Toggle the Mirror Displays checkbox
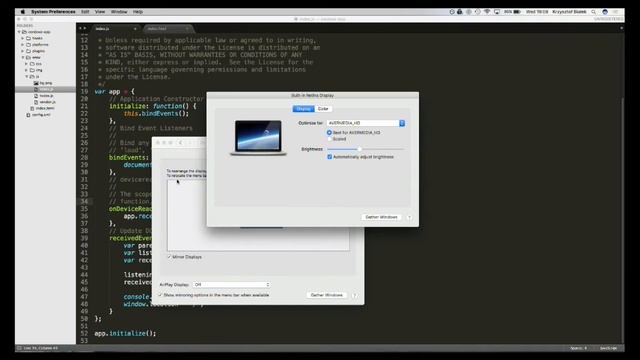Viewport: 640px width, 360px height. [169, 257]
